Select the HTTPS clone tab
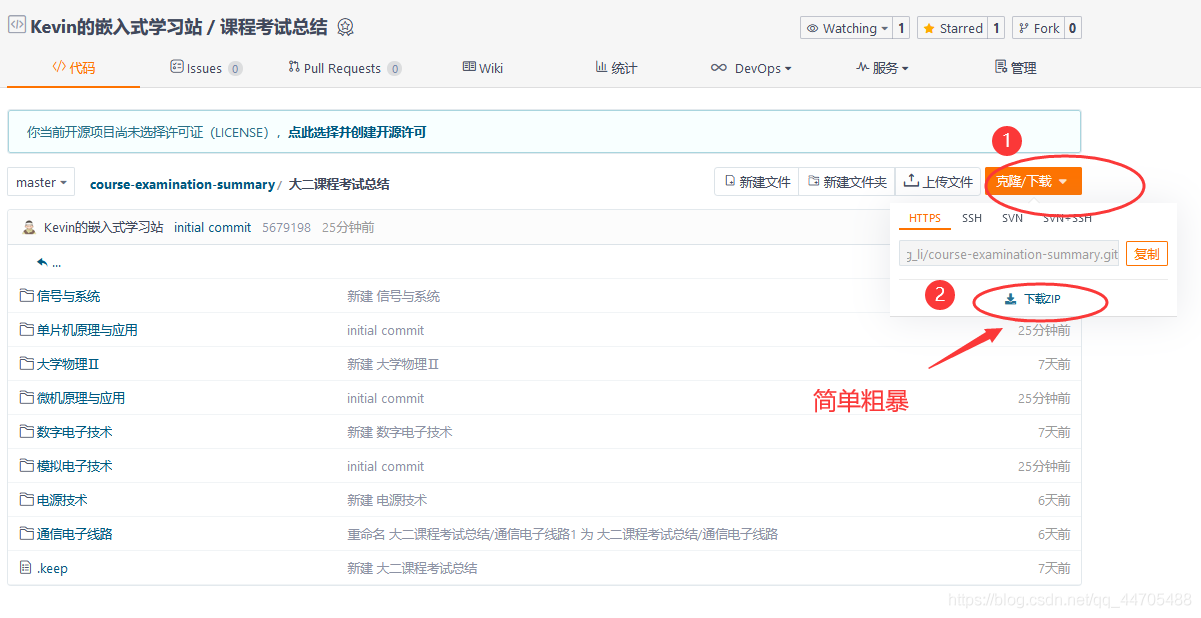This screenshot has width=1201, height=618. (x=925, y=218)
